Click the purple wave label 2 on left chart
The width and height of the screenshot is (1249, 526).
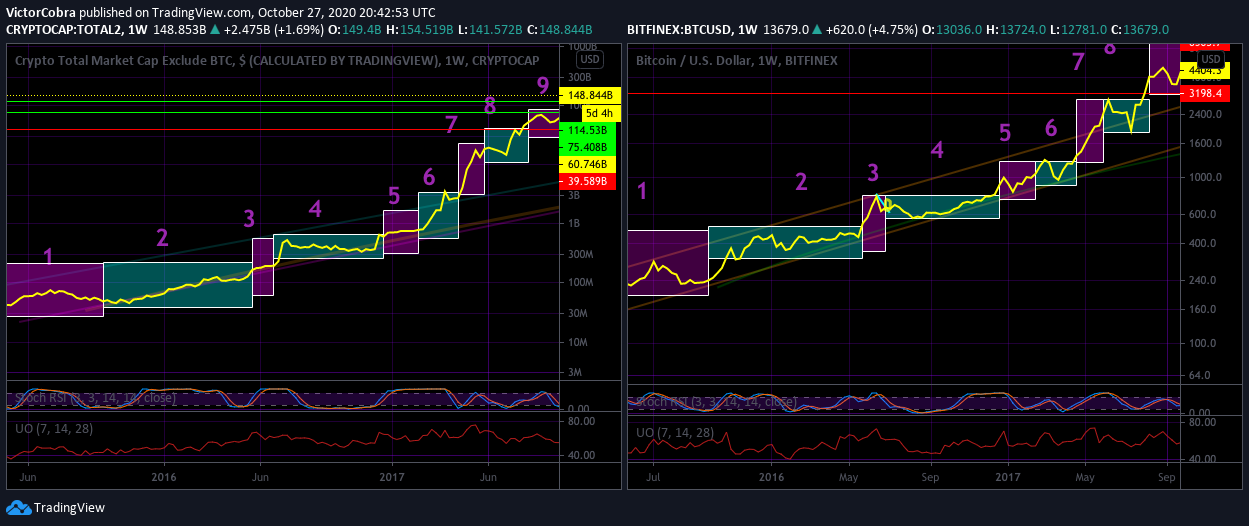point(163,237)
